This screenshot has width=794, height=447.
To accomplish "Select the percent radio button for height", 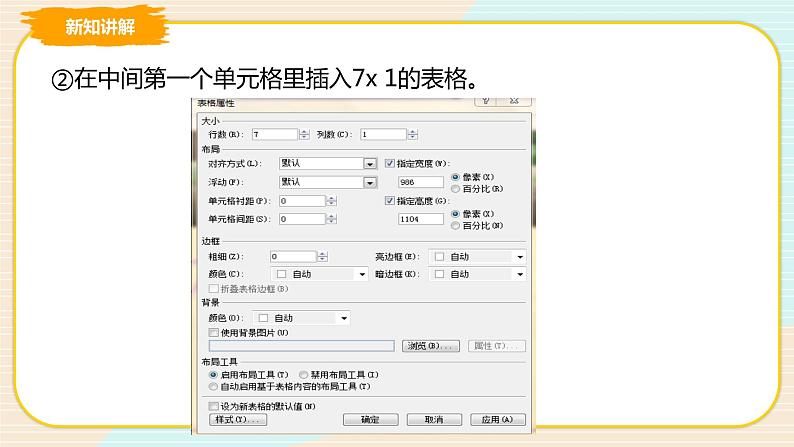I will 455,226.
